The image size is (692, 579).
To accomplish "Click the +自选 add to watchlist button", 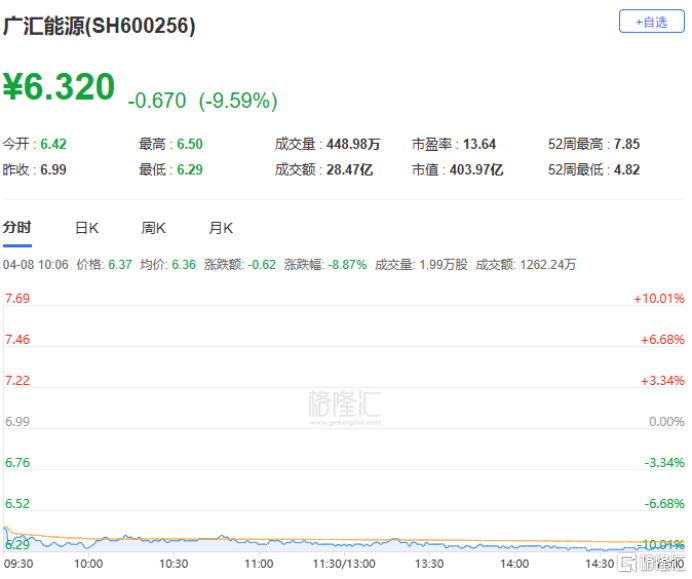I will tap(651, 21).
